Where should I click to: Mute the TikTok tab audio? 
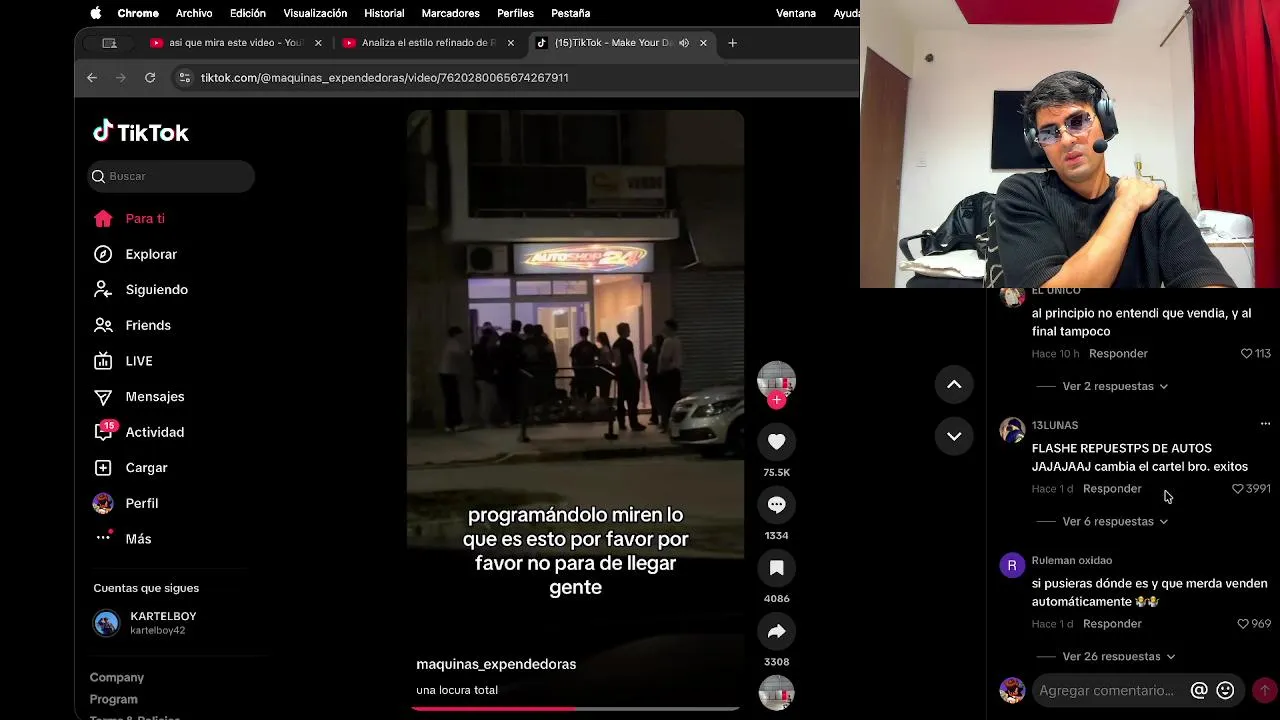click(x=684, y=43)
